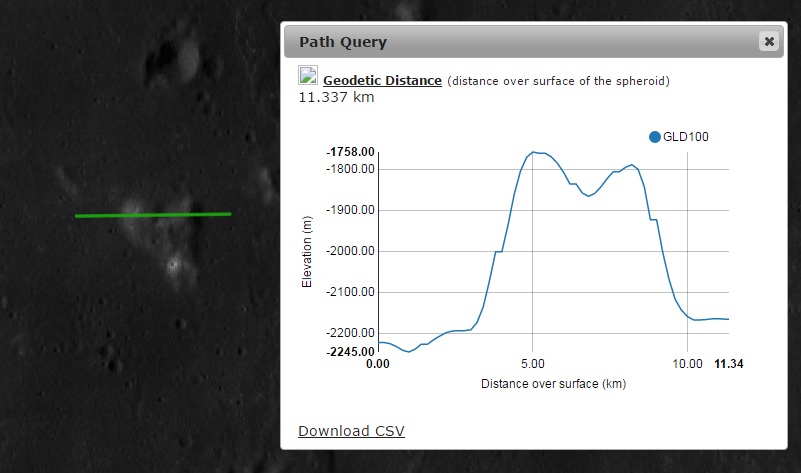Click the broken image icon beside Geodetic Distance
The image size is (801, 473).
(308, 75)
